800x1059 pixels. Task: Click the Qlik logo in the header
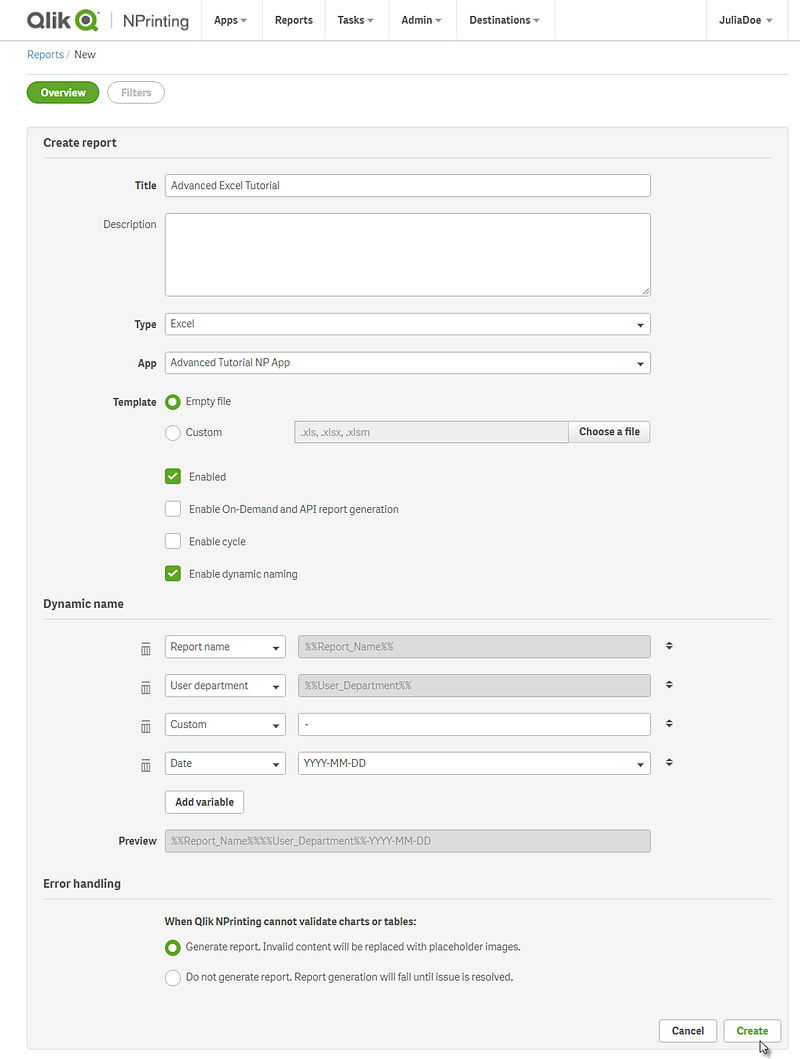(63, 19)
